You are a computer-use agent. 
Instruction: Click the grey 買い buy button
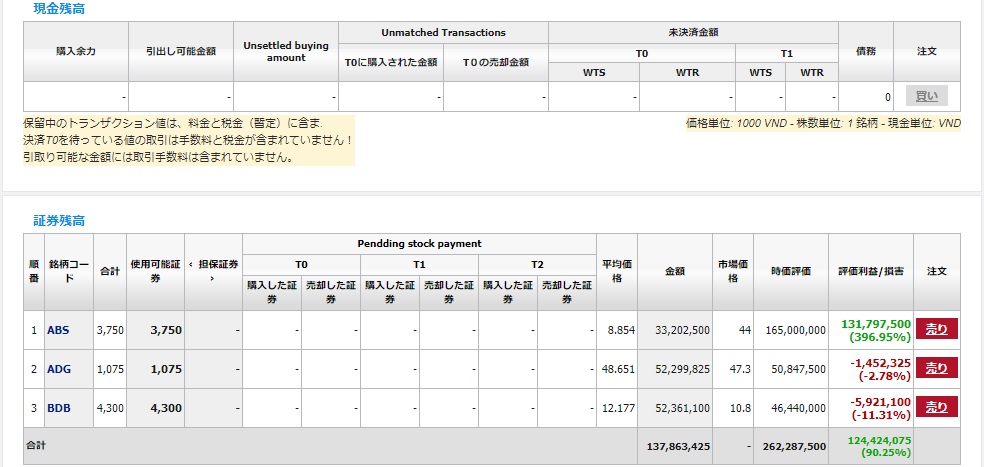point(926,96)
